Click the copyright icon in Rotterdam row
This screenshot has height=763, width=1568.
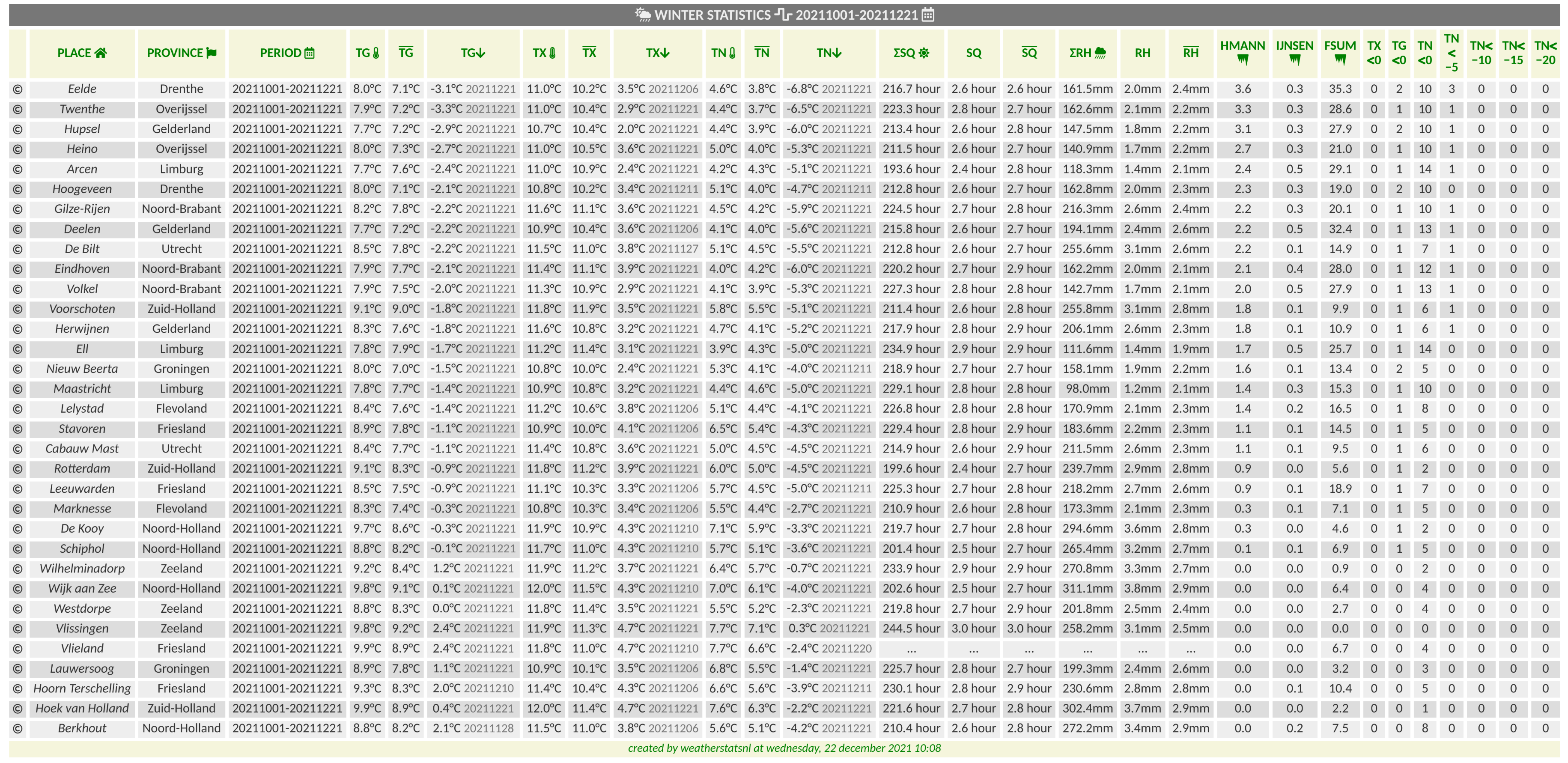pyautogui.click(x=18, y=468)
